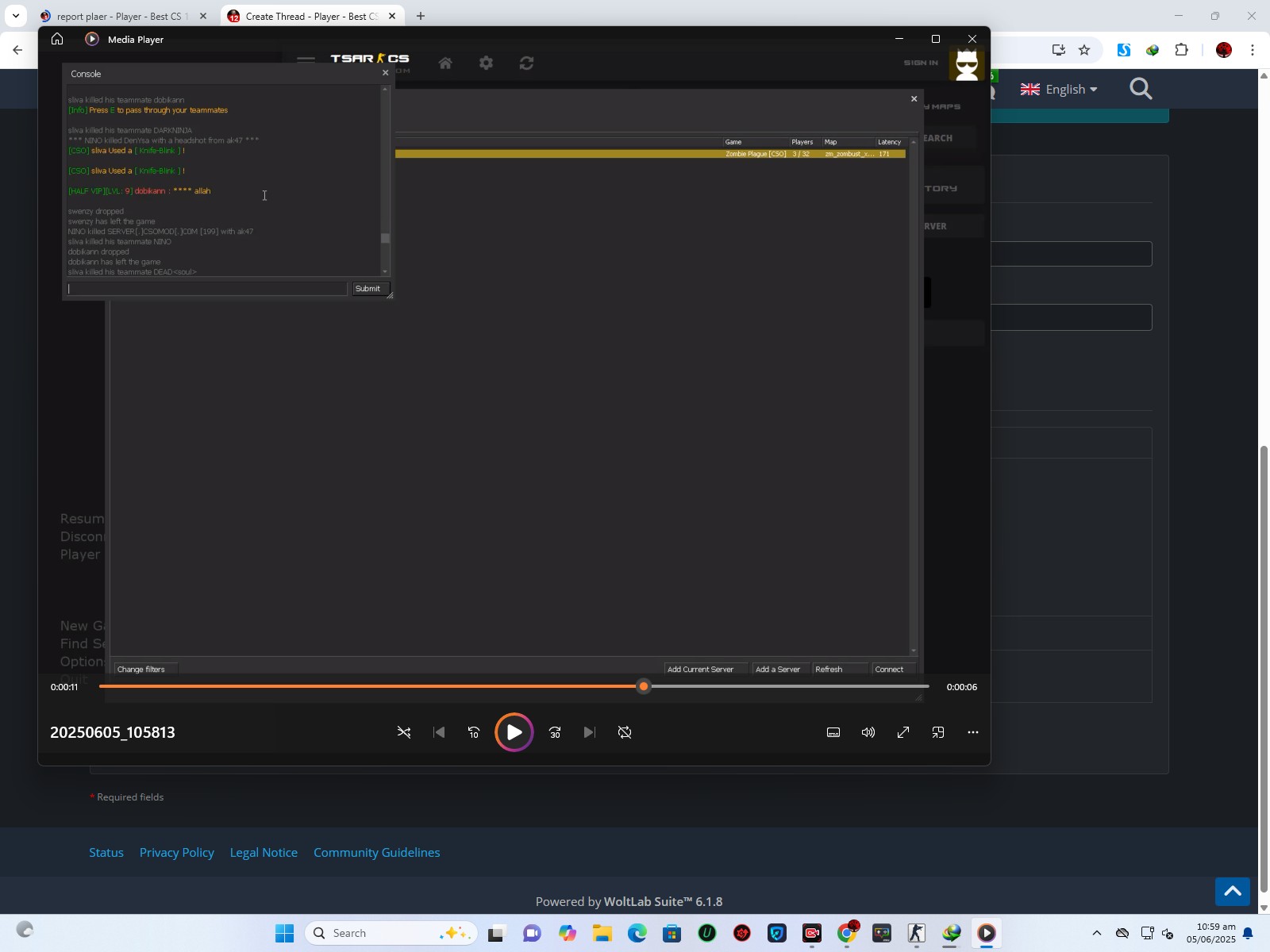Toggle shuffle in Media Player

coord(404,732)
